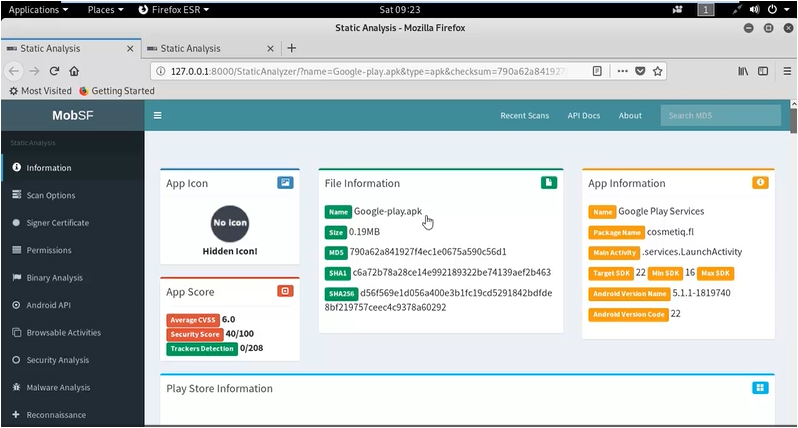Screen dimensions: 798x428
Task: Open the Places menu dropdown
Action: coord(105,9)
